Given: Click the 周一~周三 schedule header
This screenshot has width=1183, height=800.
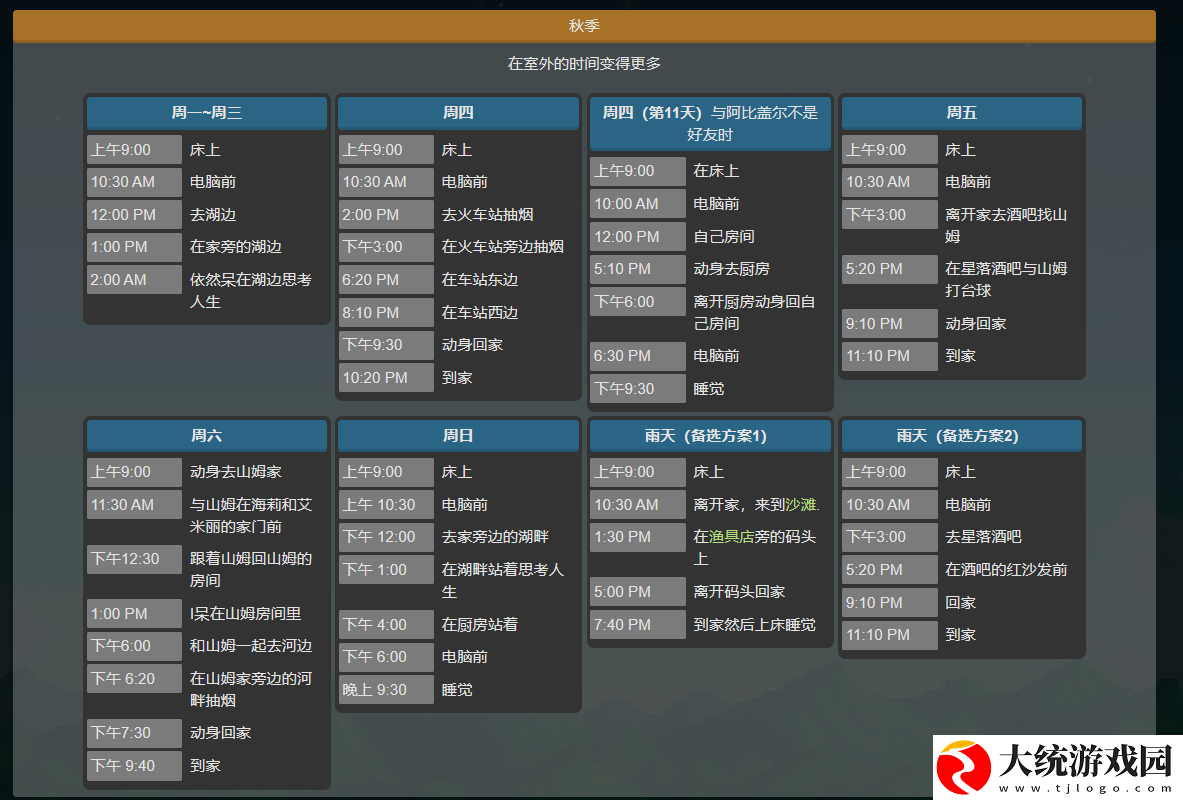Looking at the screenshot, I should [x=207, y=112].
